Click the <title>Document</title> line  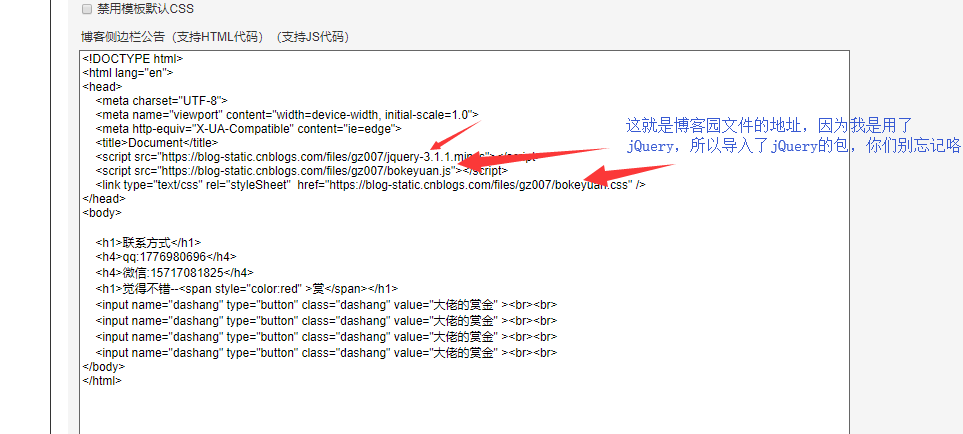tap(157, 142)
